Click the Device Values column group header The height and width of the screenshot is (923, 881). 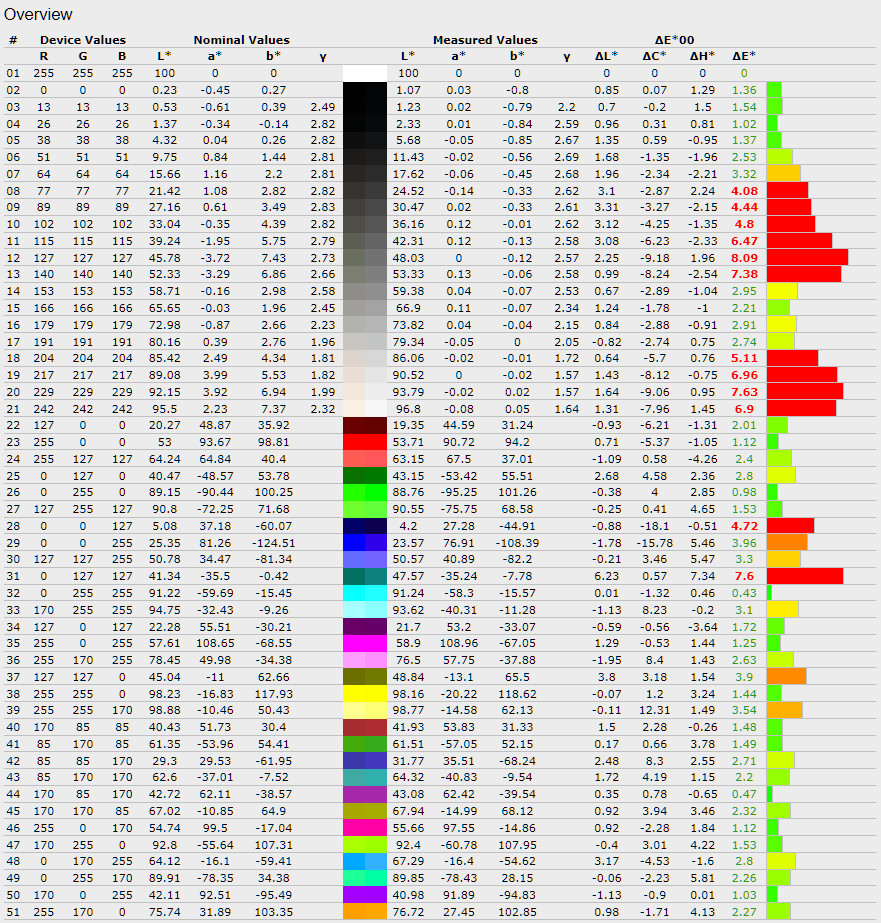click(82, 40)
